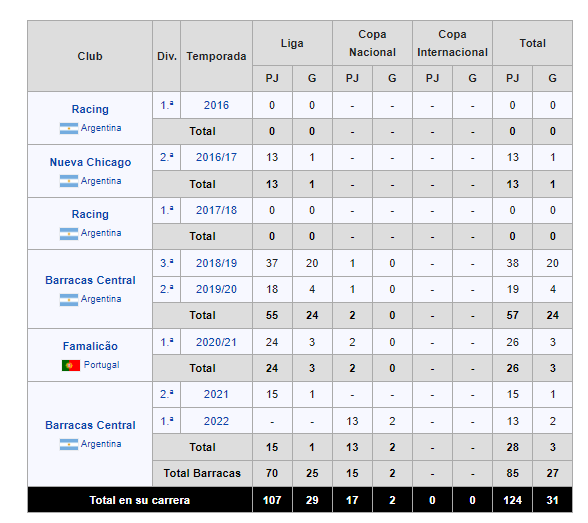The width and height of the screenshot is (588, 523).
Task: Click the Total Barracas row label
Action: (x=202, y=474)
